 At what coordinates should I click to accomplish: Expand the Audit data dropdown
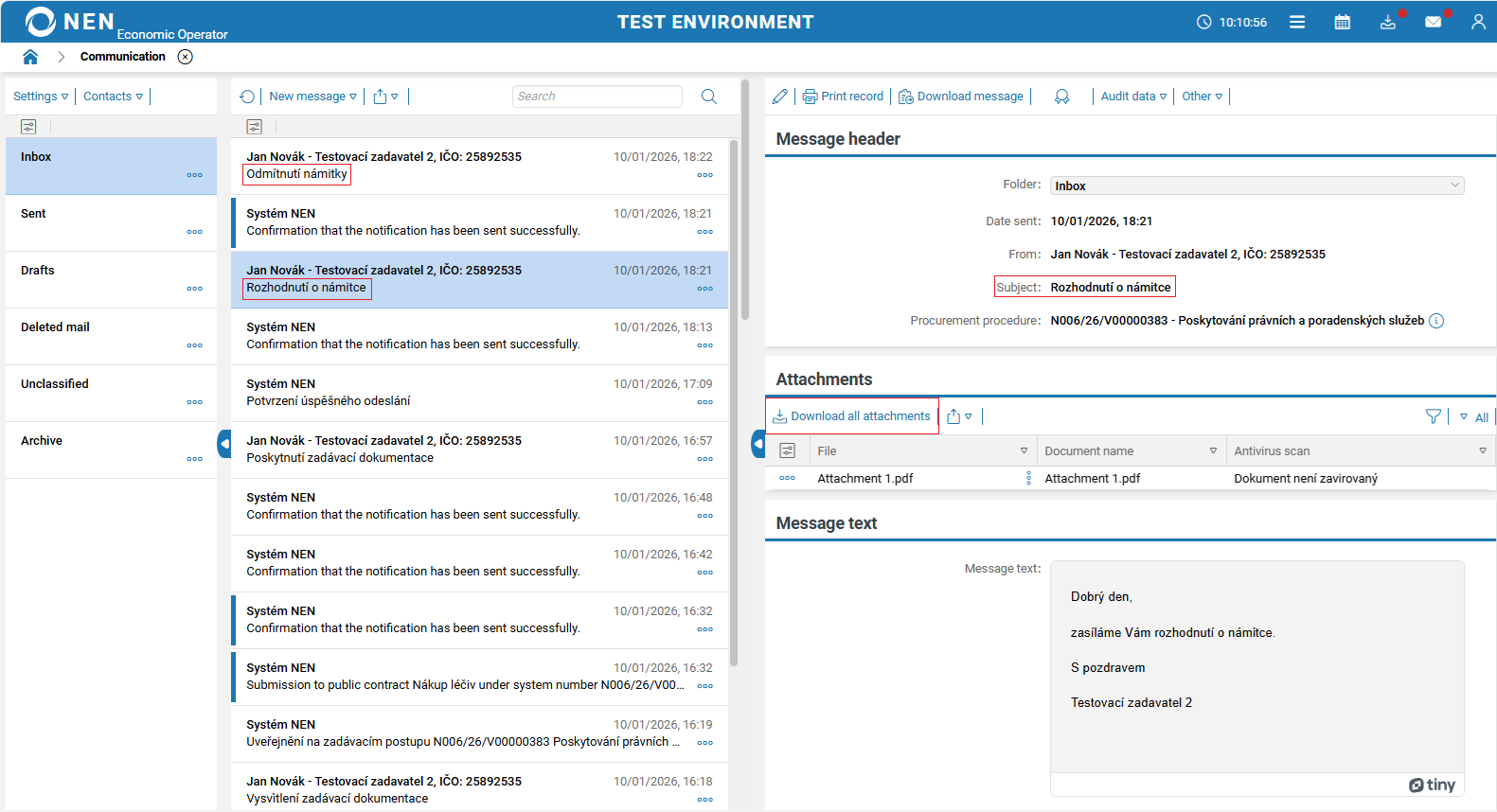(1133, 97)
